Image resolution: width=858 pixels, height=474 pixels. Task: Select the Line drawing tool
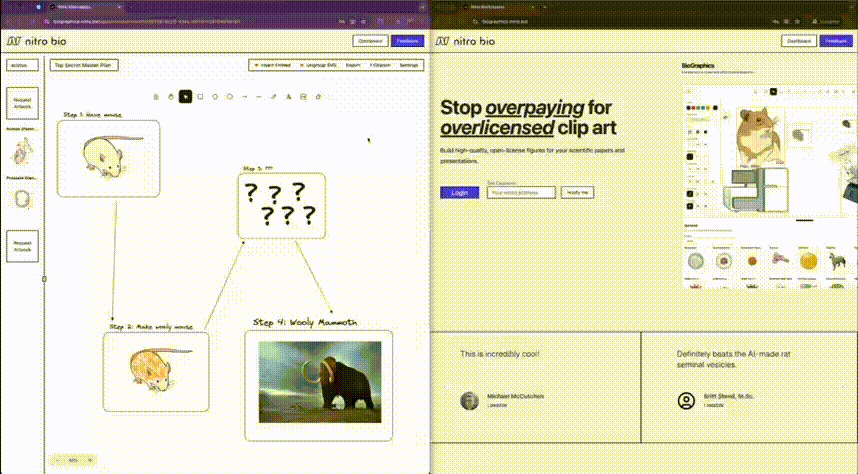tap(259, 97)
